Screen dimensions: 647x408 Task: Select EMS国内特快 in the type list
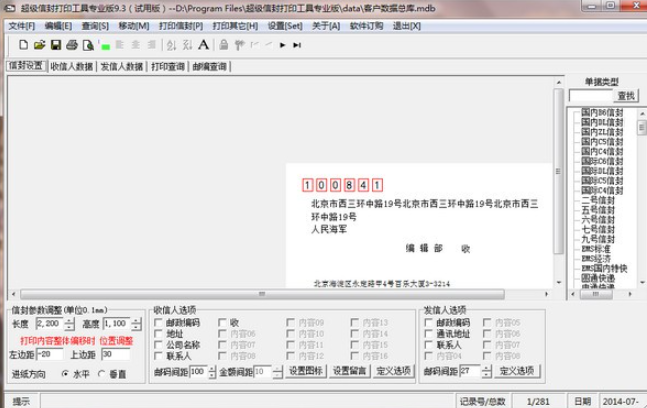(x=604, y=268)
